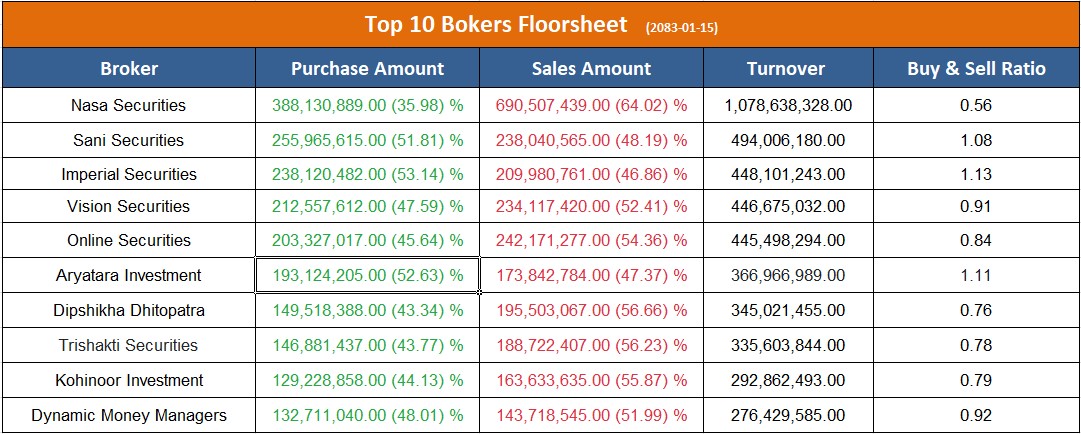Click the Buy & Sell Ratio header
The width and height of the screenshot is (1081, 434).
click(976, 69)
